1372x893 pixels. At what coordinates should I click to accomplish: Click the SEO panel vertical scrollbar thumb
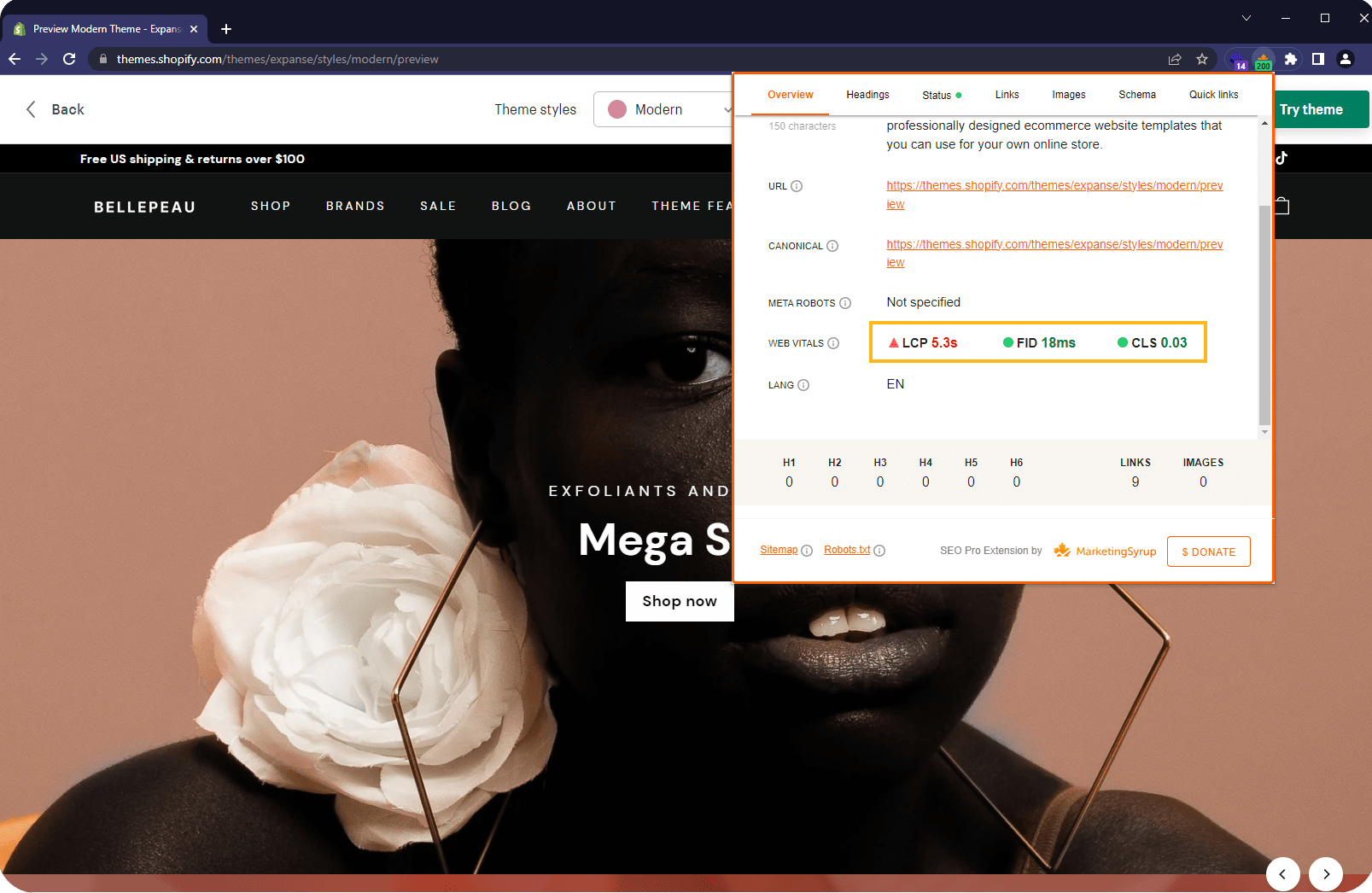[x=1264, y=314]
